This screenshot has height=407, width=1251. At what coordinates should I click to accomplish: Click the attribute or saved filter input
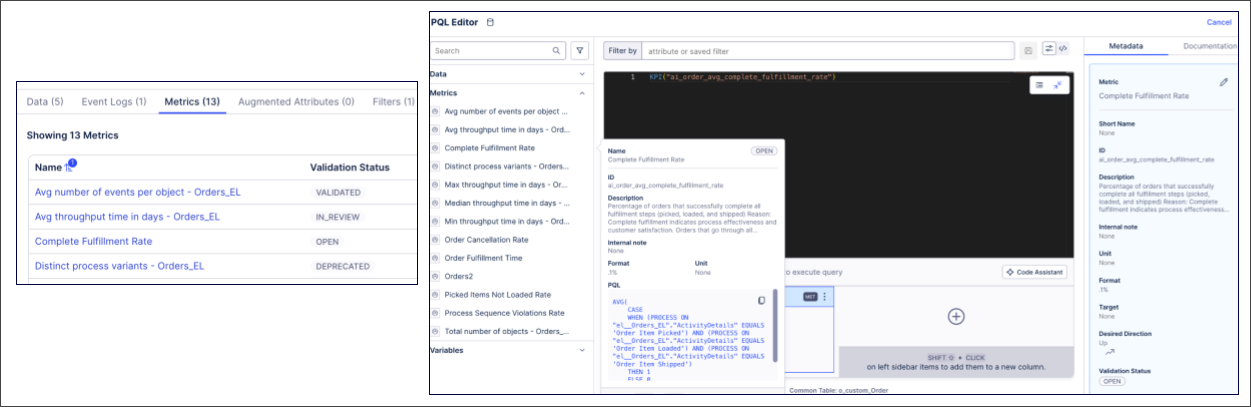coord(828,50)
